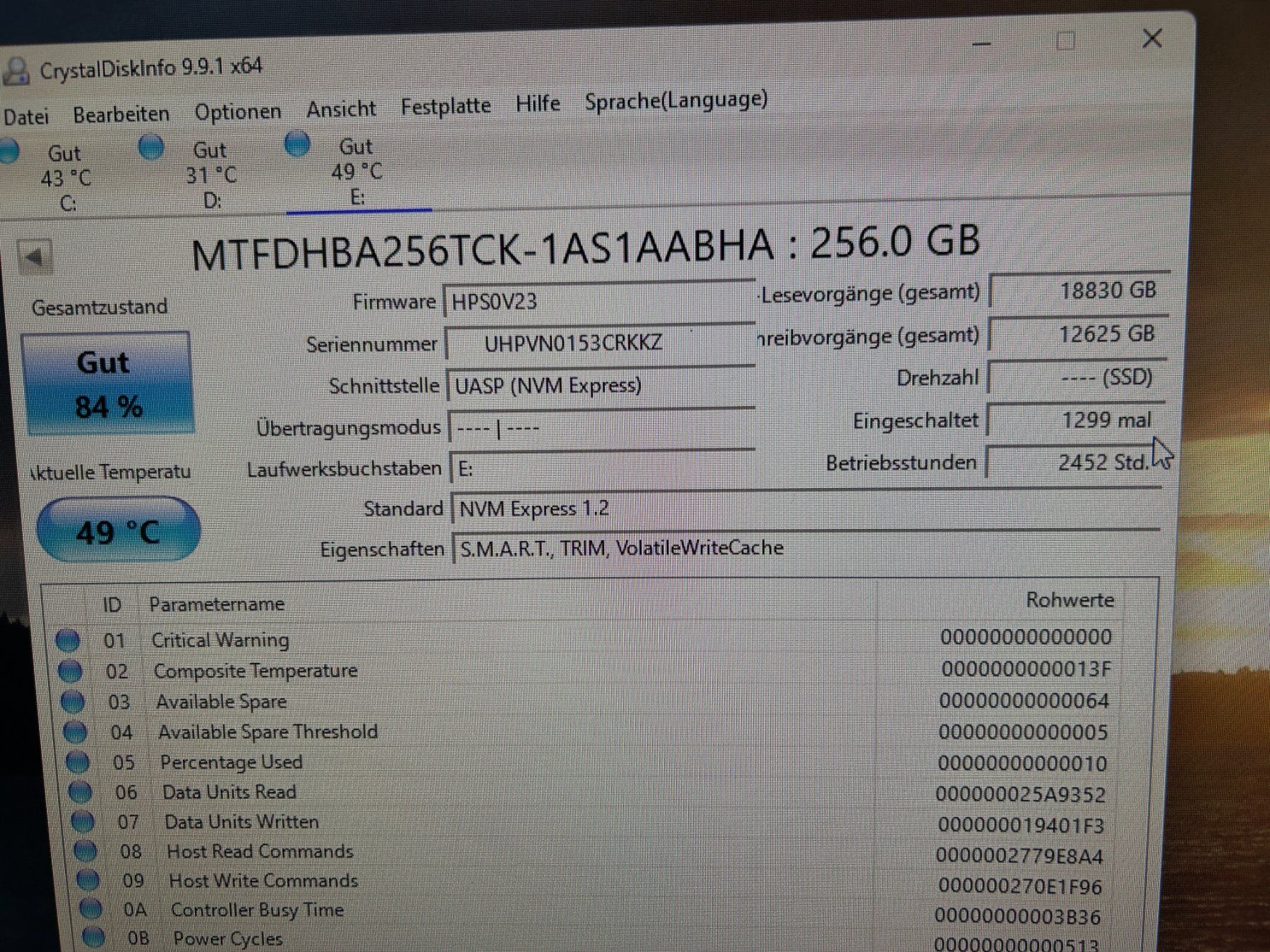
Task: Click the Drehzahl value ---- (SSD)
Action: 1077,377
